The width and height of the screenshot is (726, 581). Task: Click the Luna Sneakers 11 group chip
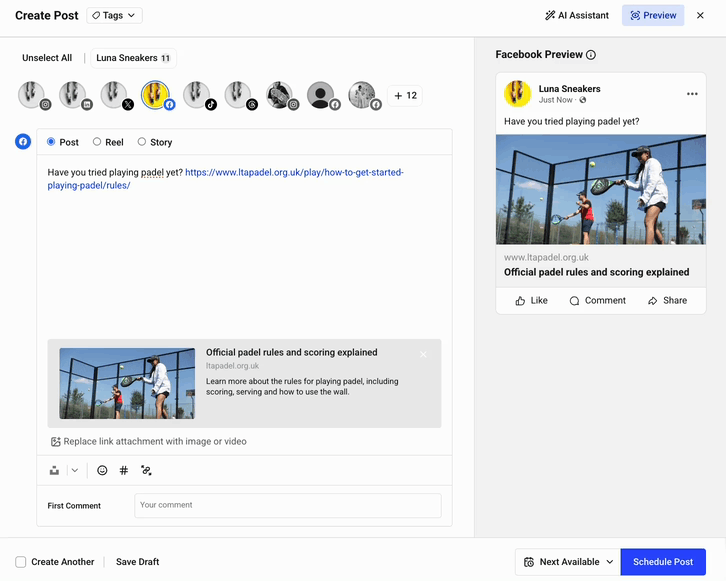(x=133, y=58)
